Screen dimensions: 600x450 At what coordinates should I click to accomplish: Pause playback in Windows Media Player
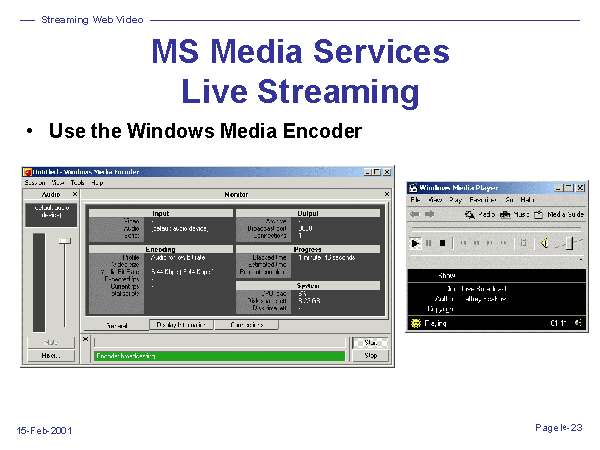429,243
